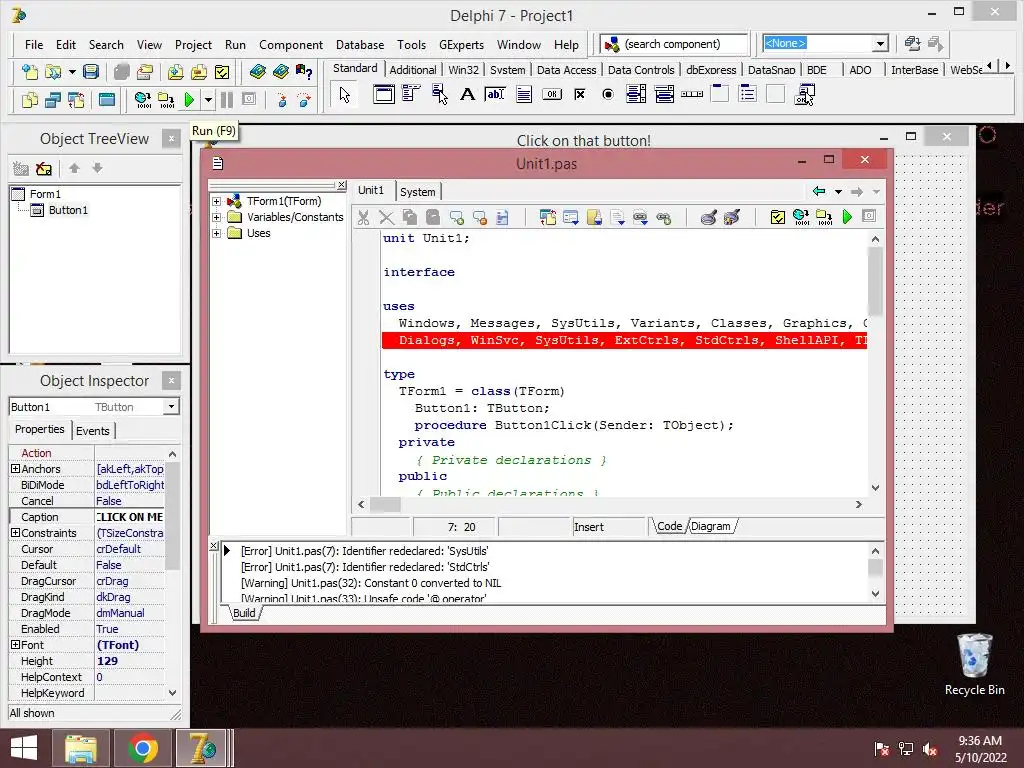Click the New Form icon
1024x768 pixels.
pyautogui.click(x=106, y=100)
